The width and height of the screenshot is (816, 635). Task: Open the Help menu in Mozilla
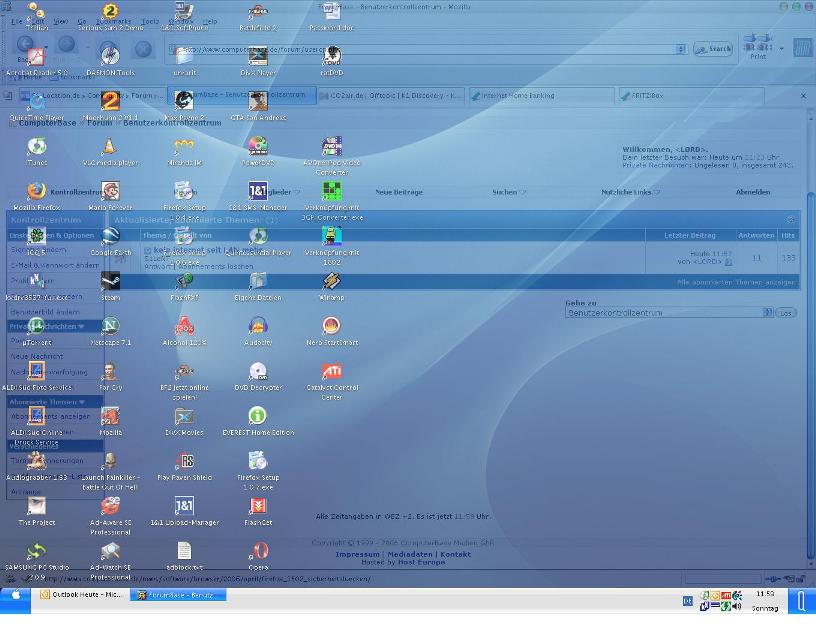click(210, 21)
